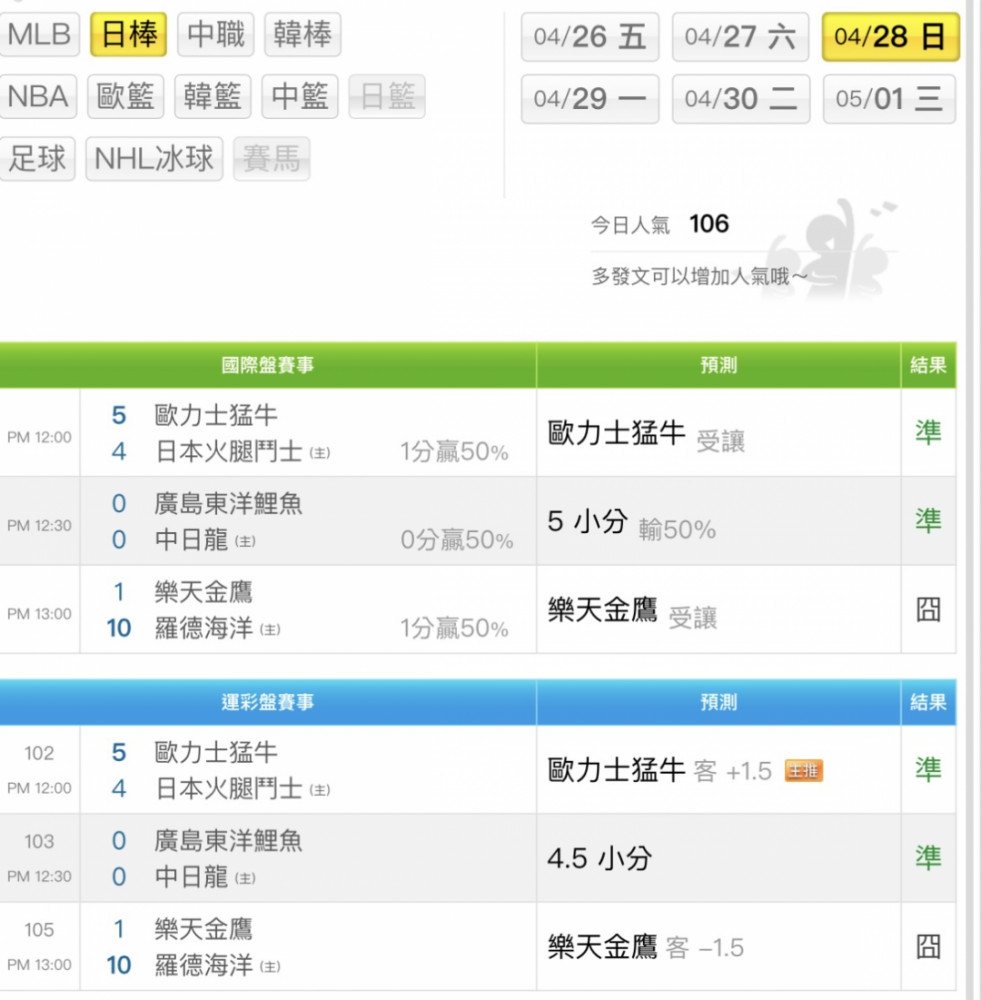Click 廣島東洋鯉魚 team in the 國際盤 game
The image size is (981, 1000).
[x=228, y=504]
